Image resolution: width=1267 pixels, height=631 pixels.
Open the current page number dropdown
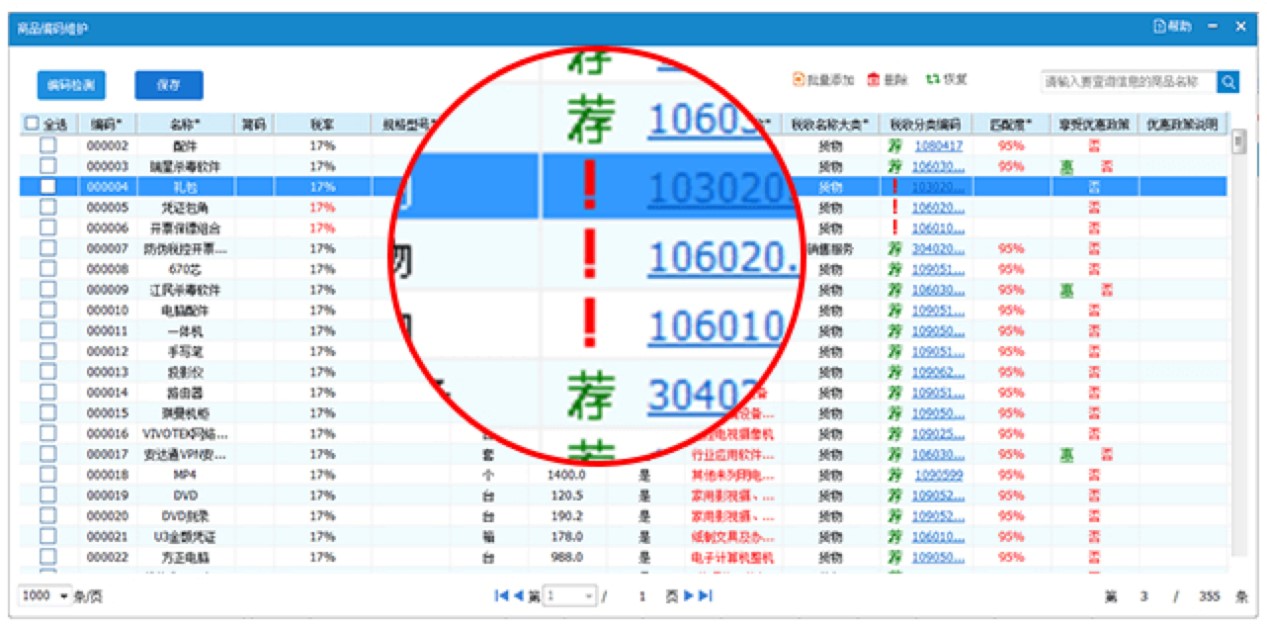570,596
